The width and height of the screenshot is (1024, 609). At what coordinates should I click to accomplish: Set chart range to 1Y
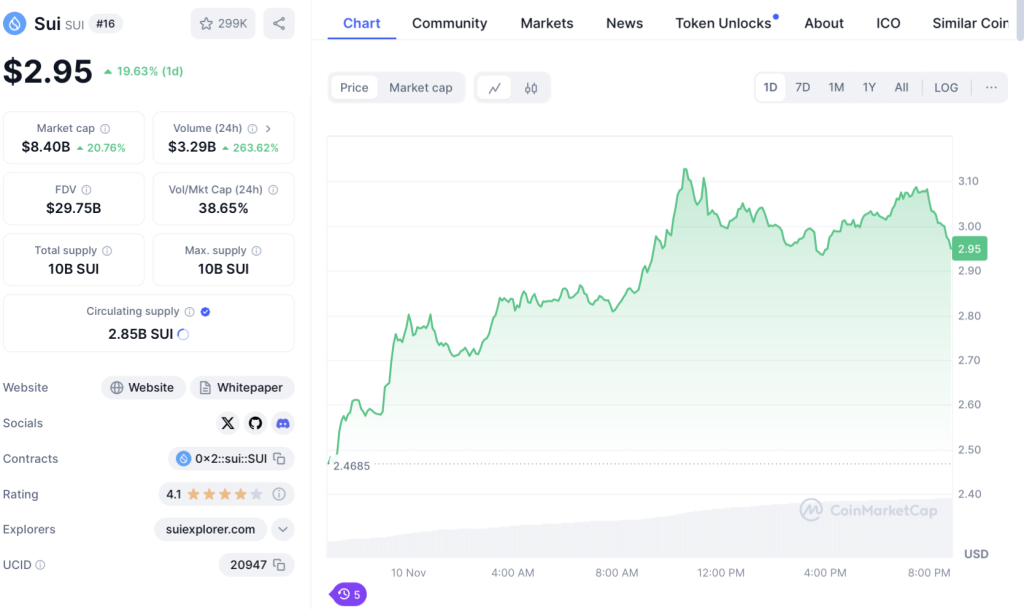(x=869, y=87)
